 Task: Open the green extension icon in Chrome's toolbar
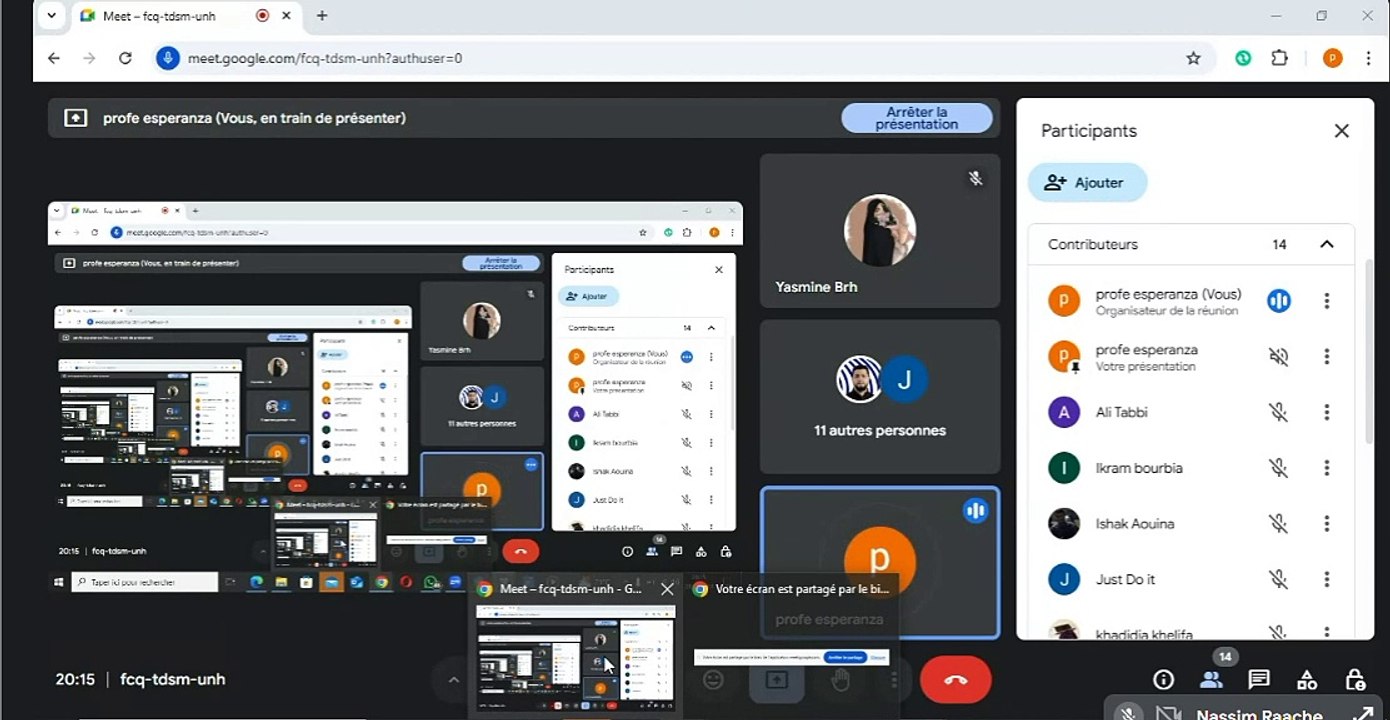[1243, 58]
